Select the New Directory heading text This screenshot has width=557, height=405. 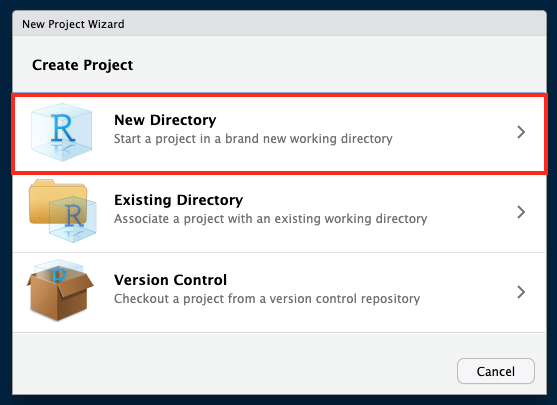click(x=165, y=120)
